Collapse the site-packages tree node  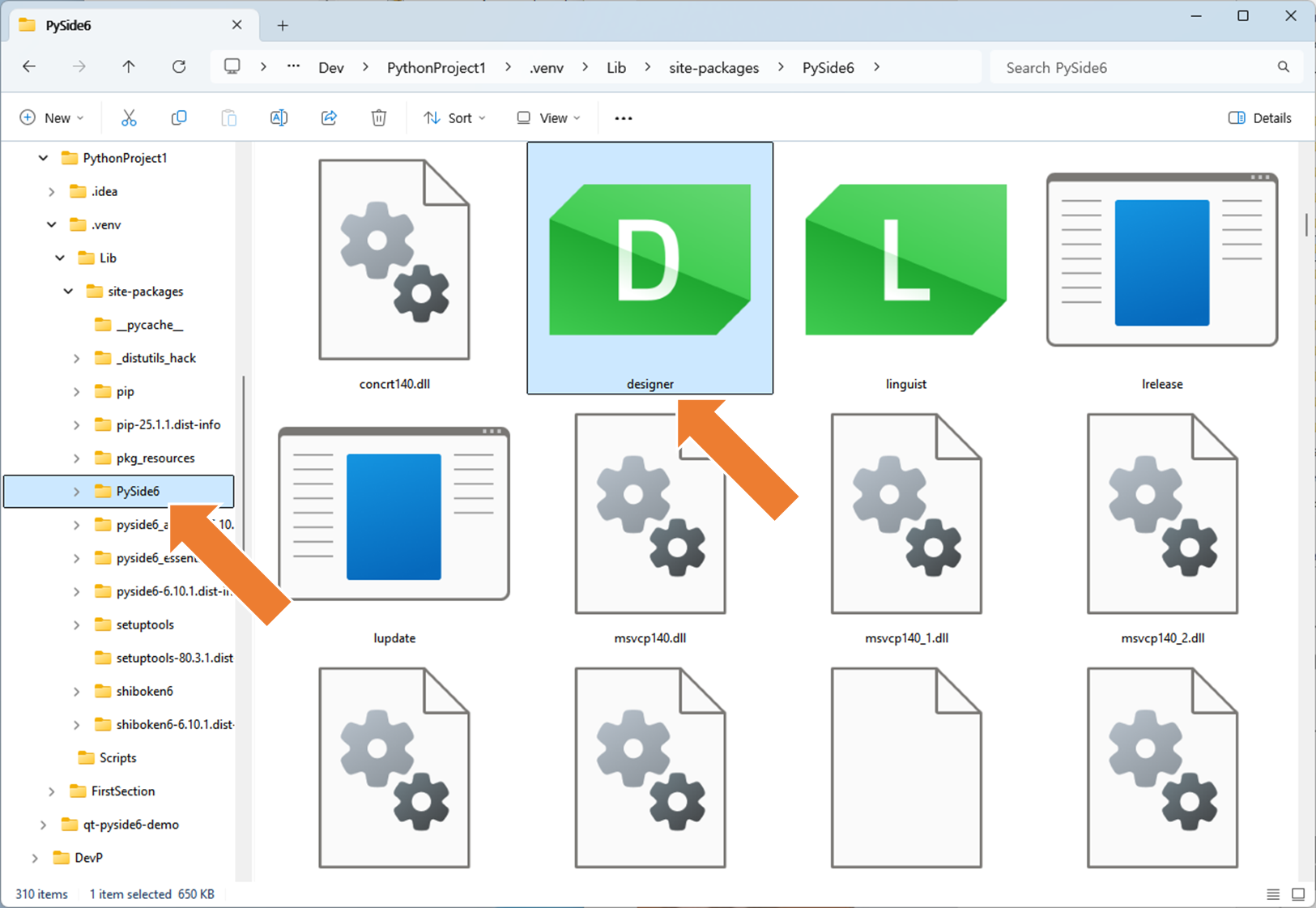[x=68, y=291]
